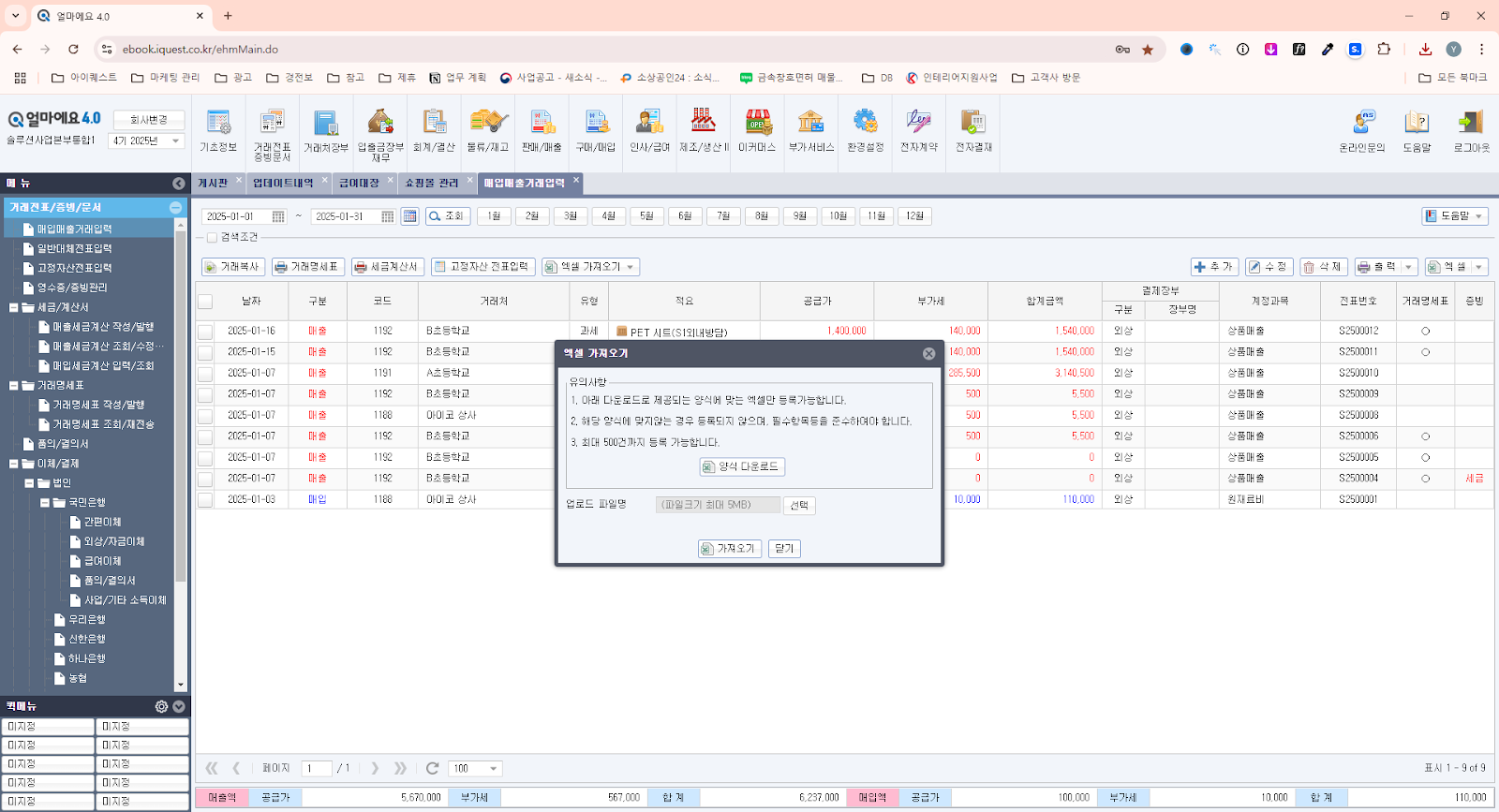Close the 엑셀 가져오기 dialog with X
This screenshot has height=812, width=1499.
pyautogui.click(x=928, y=353)
